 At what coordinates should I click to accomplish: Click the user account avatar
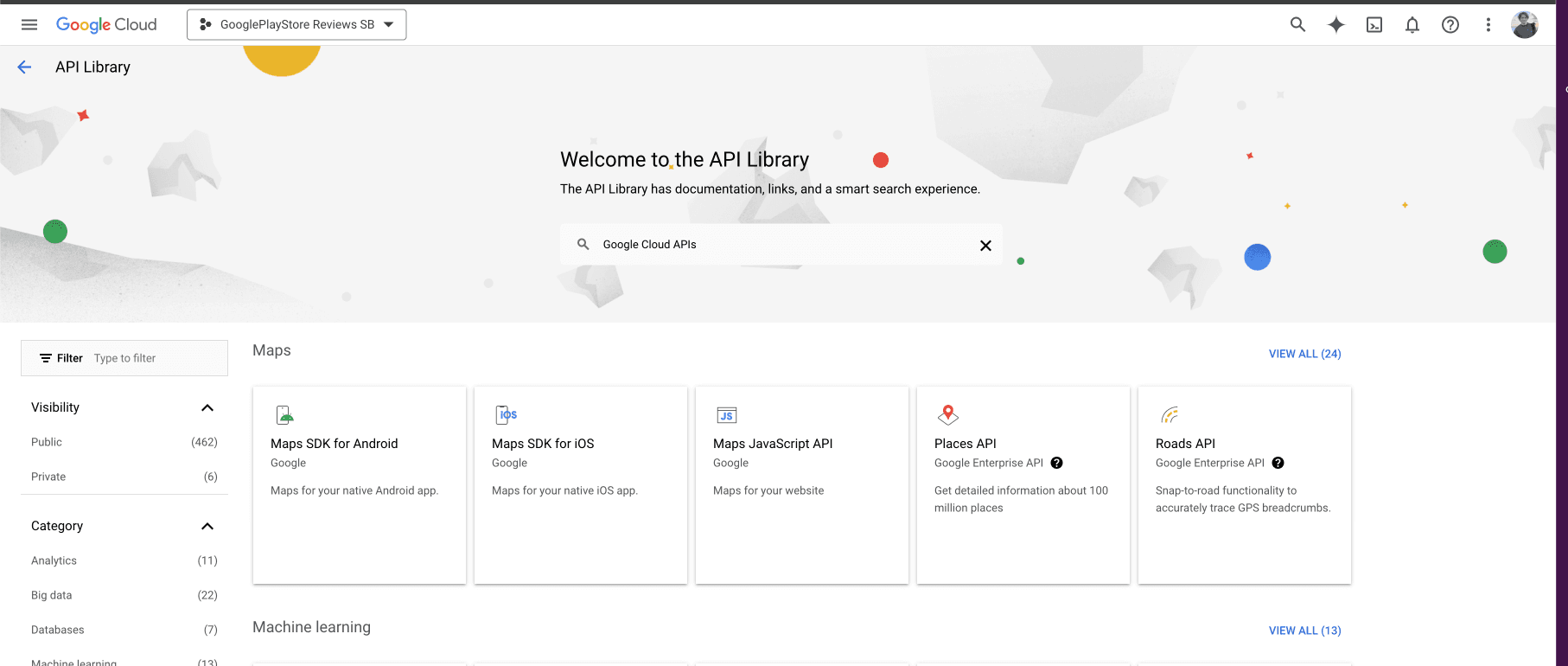(x=1524, y=25)
